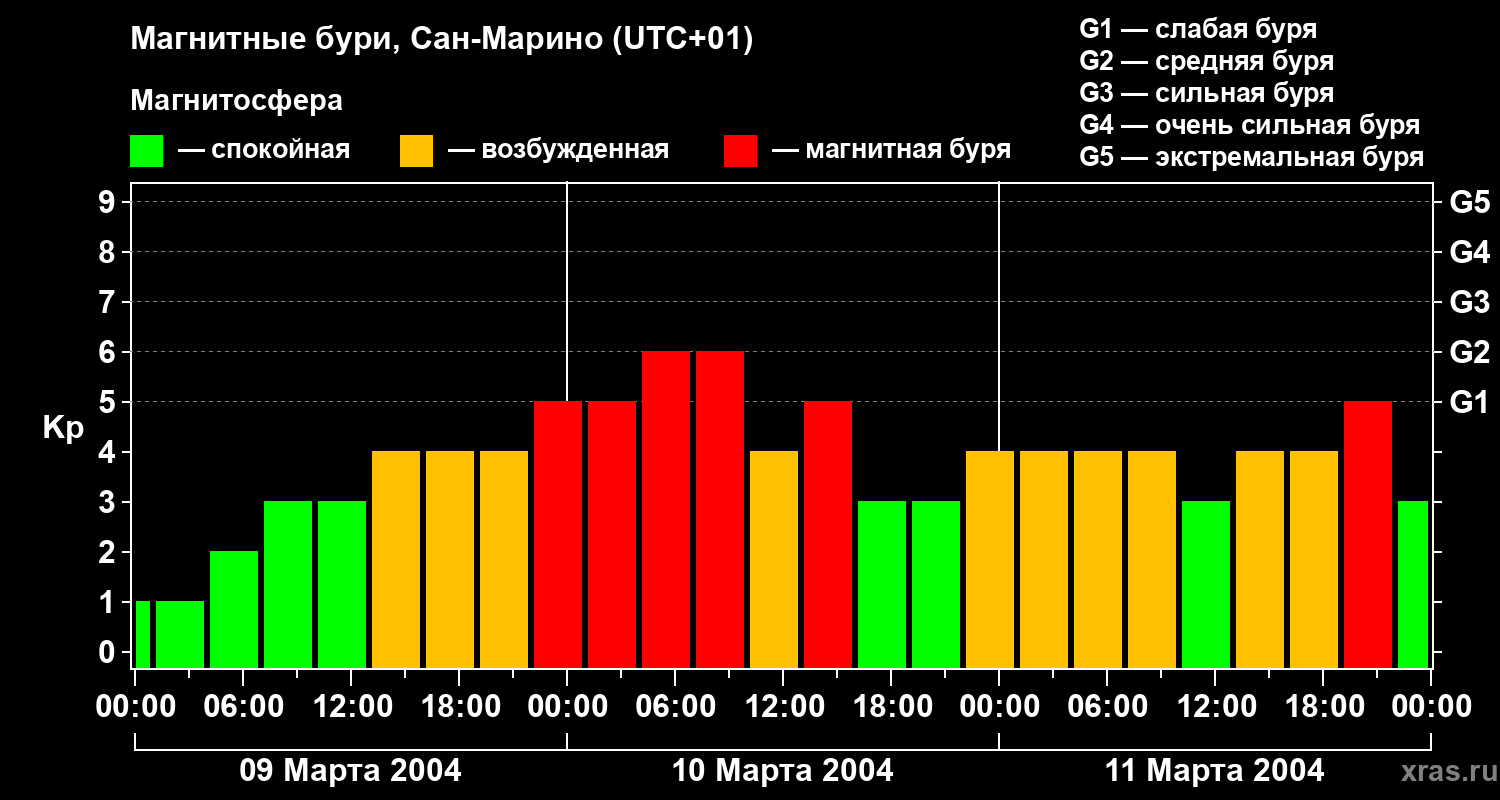The height and width of the screenshot is (800, 1500).
Task: Click the '— магнитная буря' legend label
Action: pos(891,150)
